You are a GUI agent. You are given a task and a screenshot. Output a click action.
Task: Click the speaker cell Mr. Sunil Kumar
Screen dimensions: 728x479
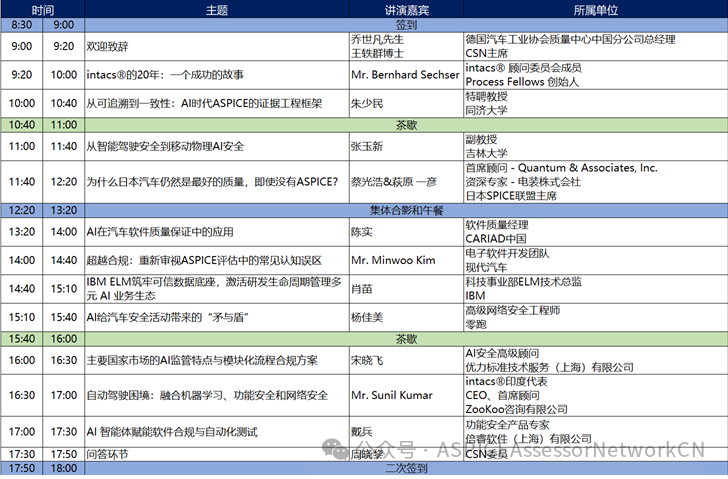[406, 395]
